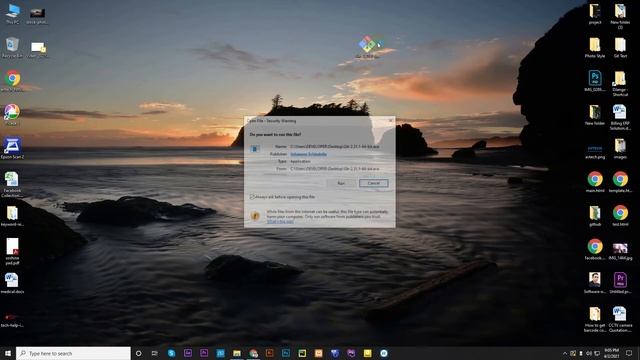Select the main.html Chrome file
This screenshot has height=360, width=640.
[595, 182]
